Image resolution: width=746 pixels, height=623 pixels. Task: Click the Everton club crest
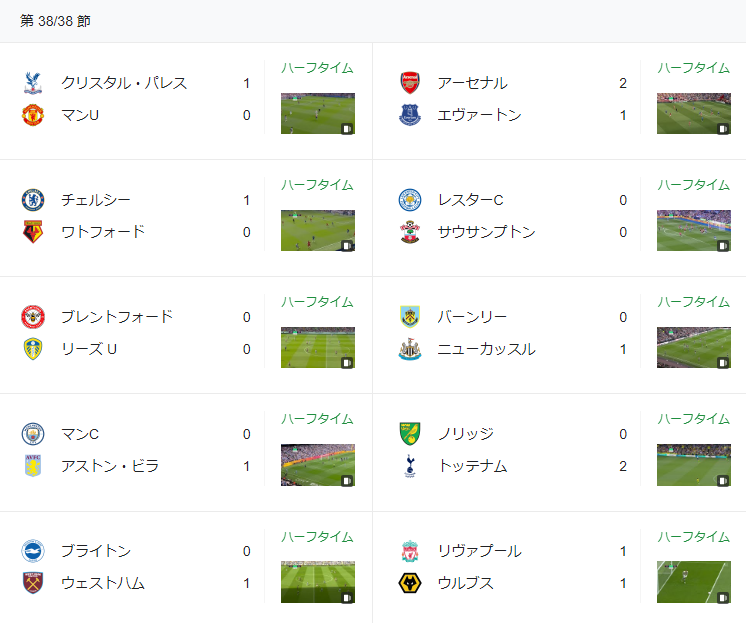click(409, 115)
